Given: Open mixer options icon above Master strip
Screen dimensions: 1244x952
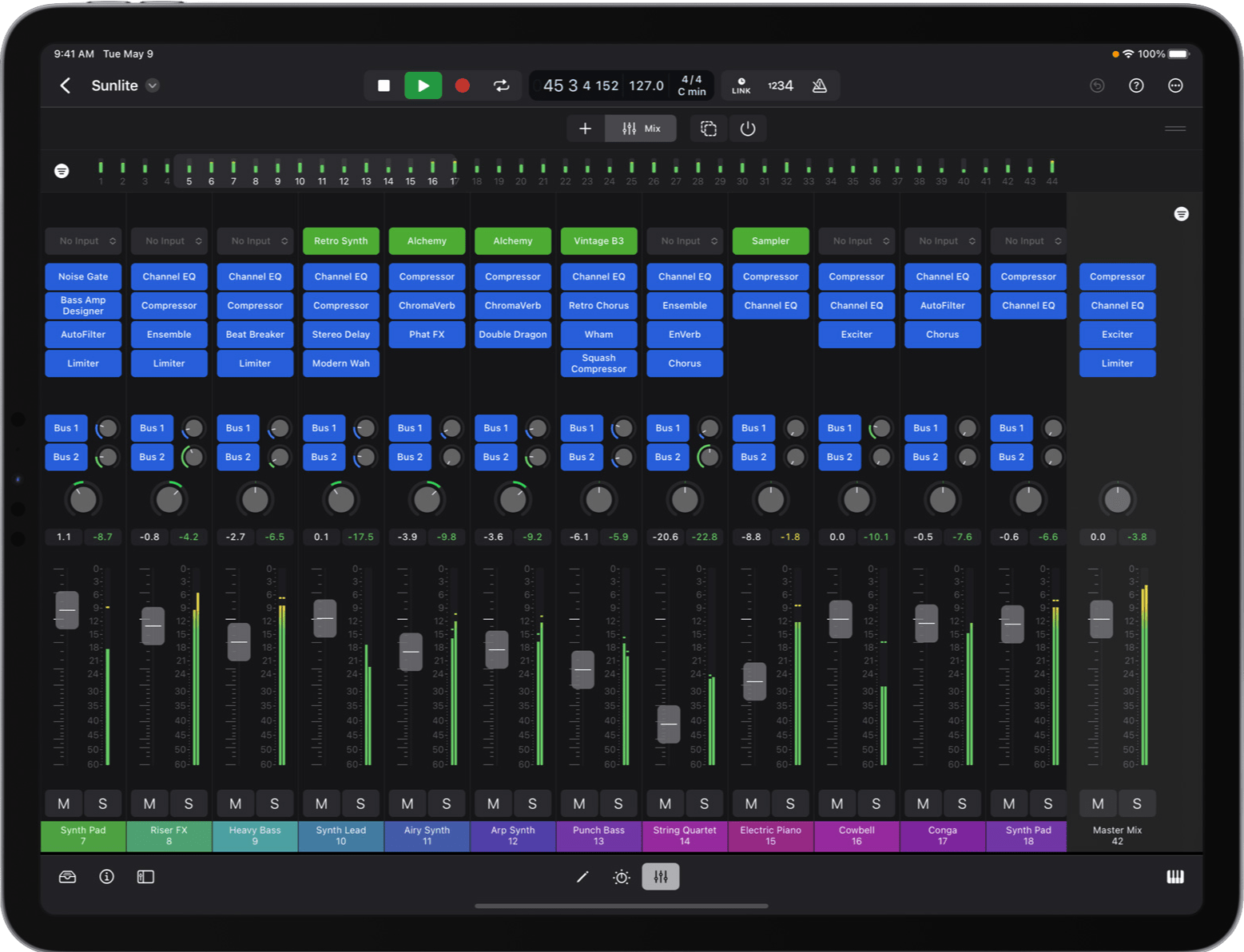Looking at the screenshot, I should point(1182,214).
